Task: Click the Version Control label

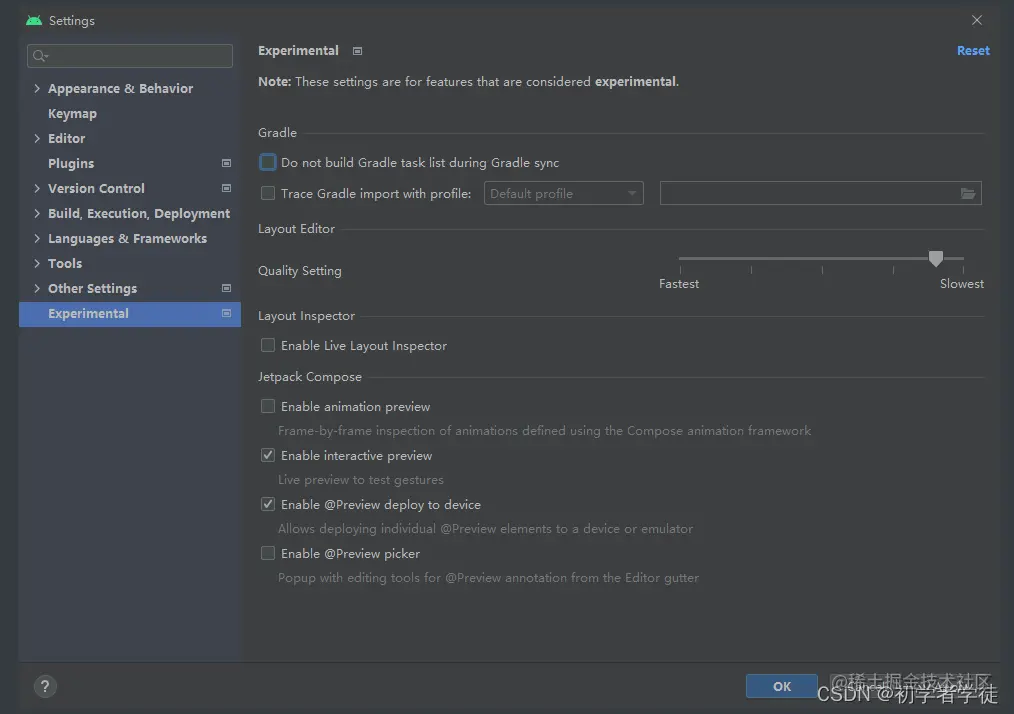Action: [x=96, y=188]
